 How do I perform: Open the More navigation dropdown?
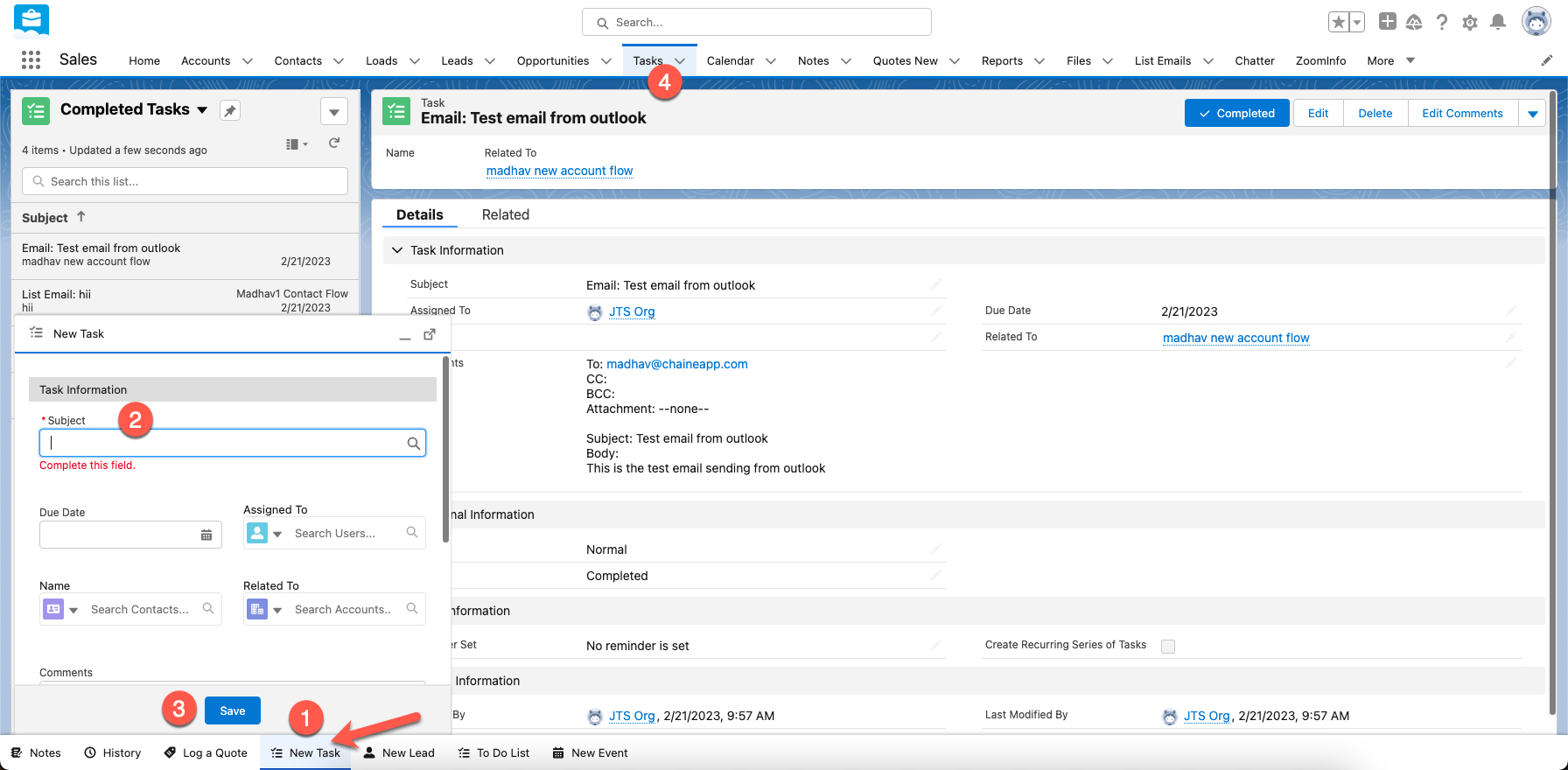(x=1391, y=60)
